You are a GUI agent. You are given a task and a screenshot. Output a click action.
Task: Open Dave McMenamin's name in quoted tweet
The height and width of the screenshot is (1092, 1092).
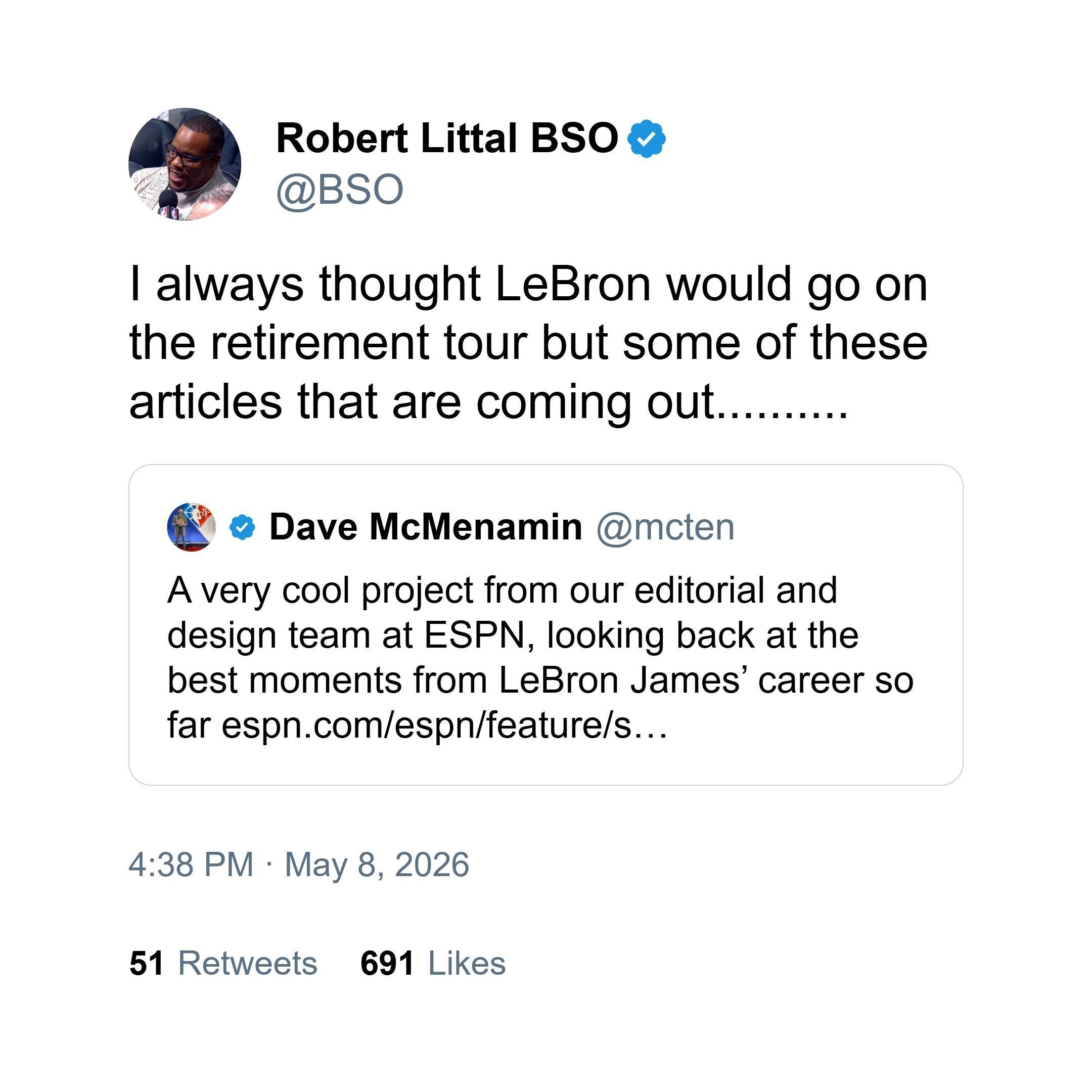coord(426,527)
